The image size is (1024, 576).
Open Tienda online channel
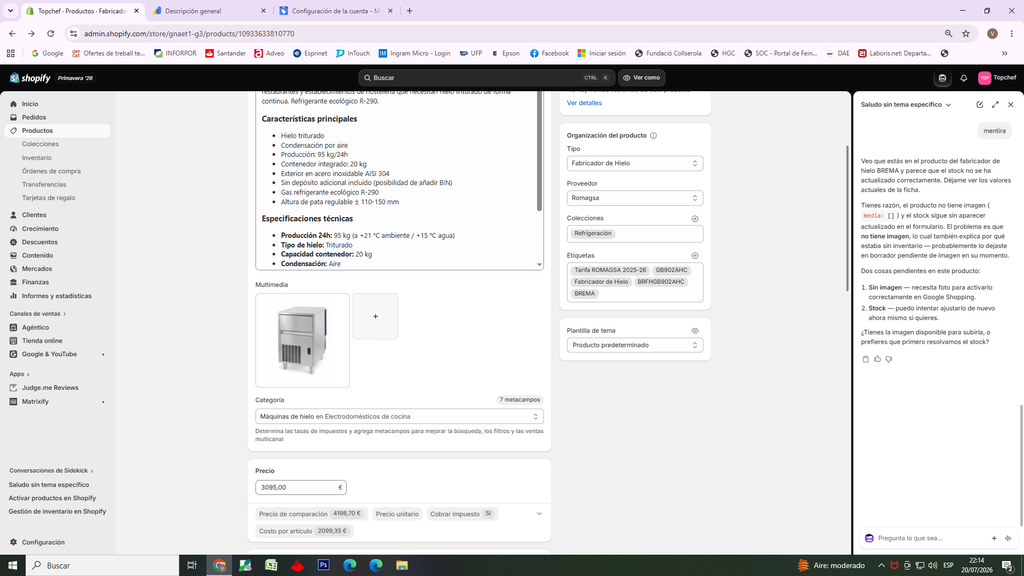point(42,341)
